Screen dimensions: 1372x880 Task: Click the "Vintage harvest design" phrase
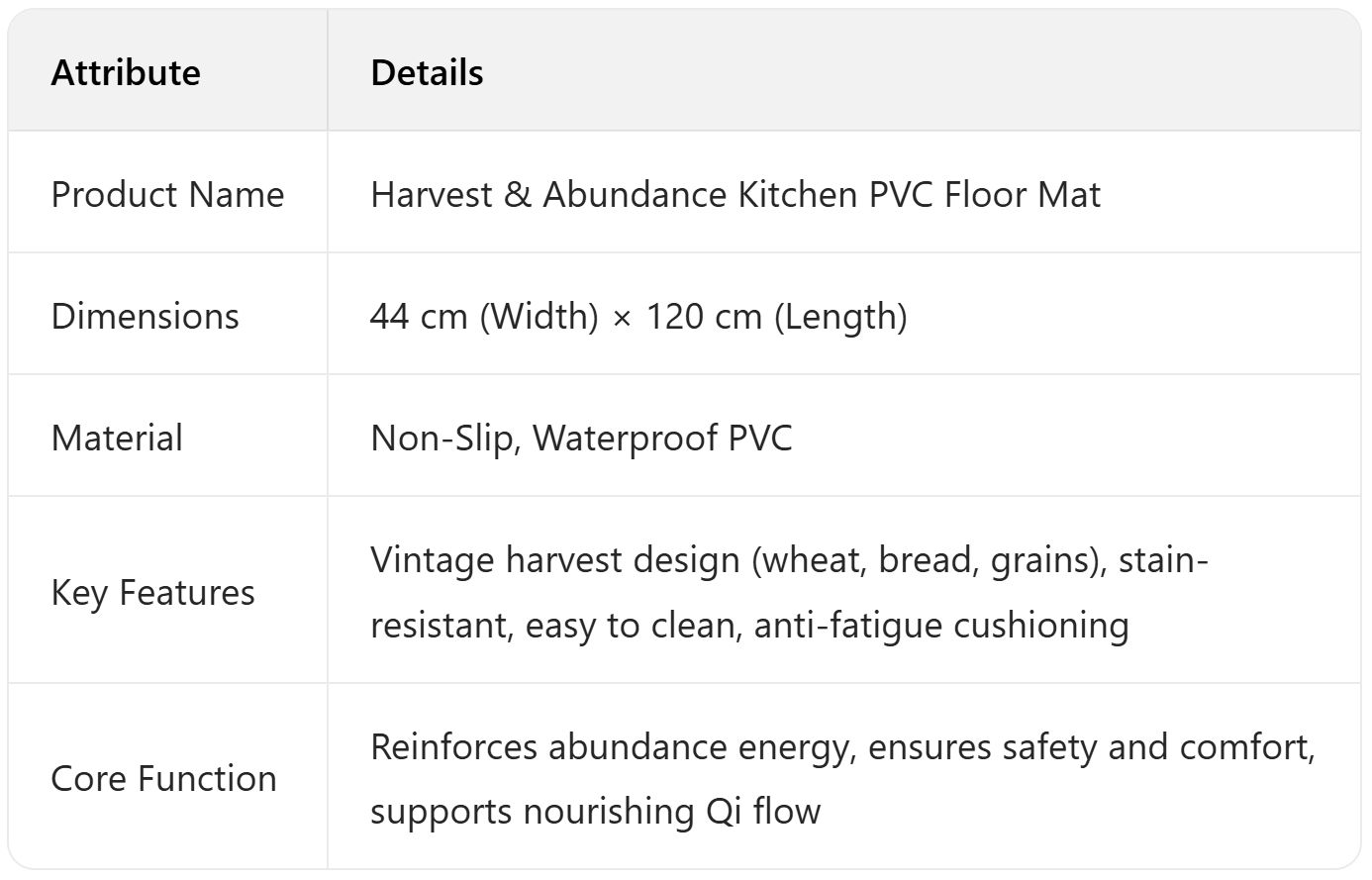(556, 559)
